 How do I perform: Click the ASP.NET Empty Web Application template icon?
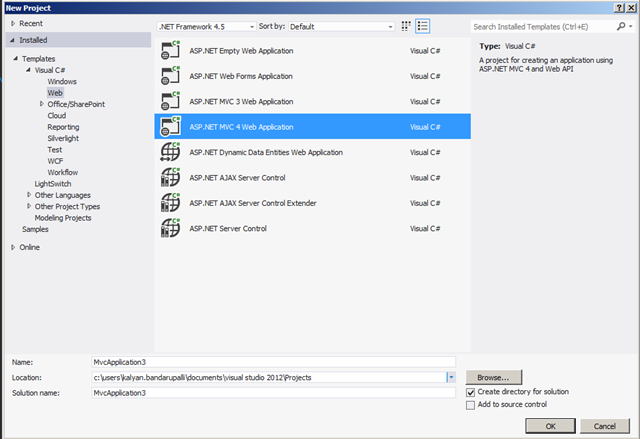pyautogui.click(x=170, y=51)
